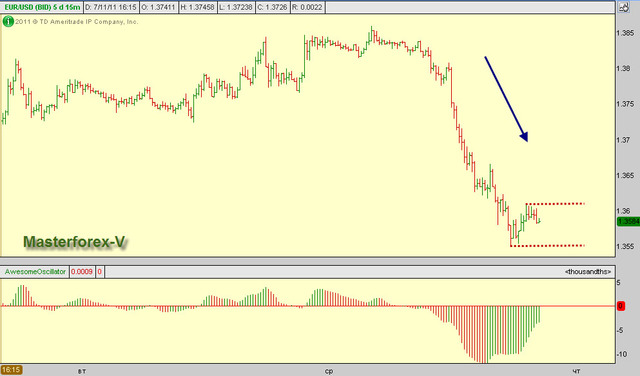The height and width of the screenshot is (376, 640).
Task: Click the 5 label on the oscillator axis
Action: tap(619, 283)
